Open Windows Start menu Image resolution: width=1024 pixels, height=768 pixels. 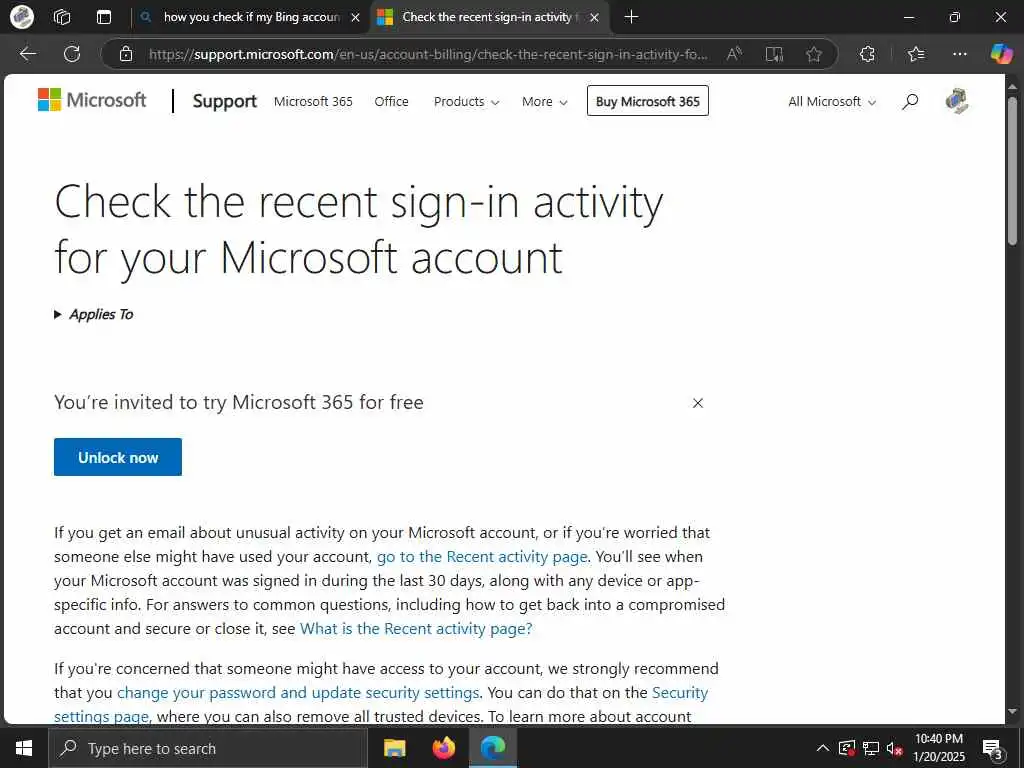(x=24, y=748)
